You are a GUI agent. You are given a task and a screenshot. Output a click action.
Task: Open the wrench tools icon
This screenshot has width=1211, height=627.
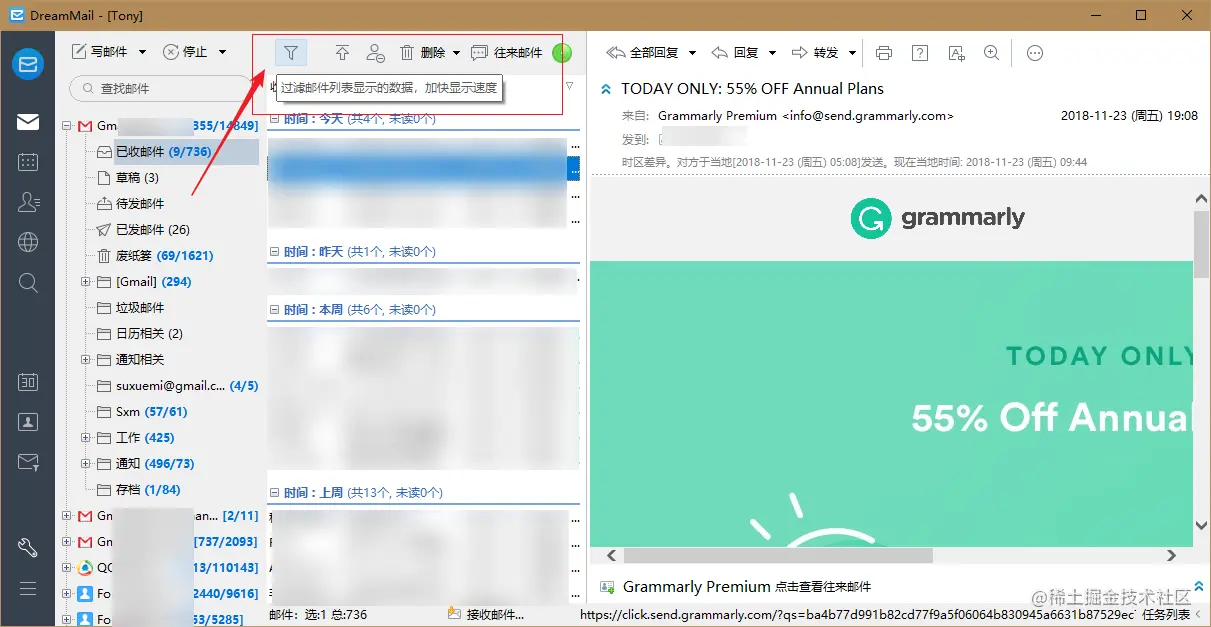click(28, 548)
